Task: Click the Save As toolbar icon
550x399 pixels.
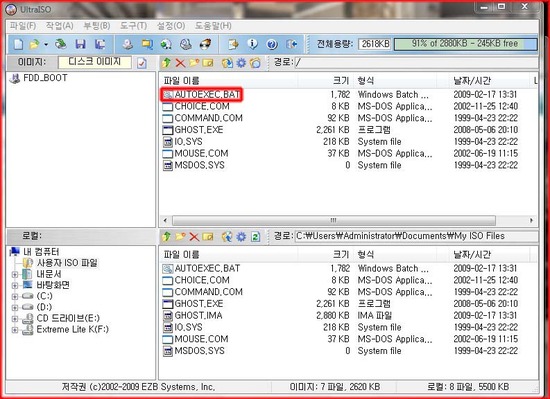Action: coord(100,44)
